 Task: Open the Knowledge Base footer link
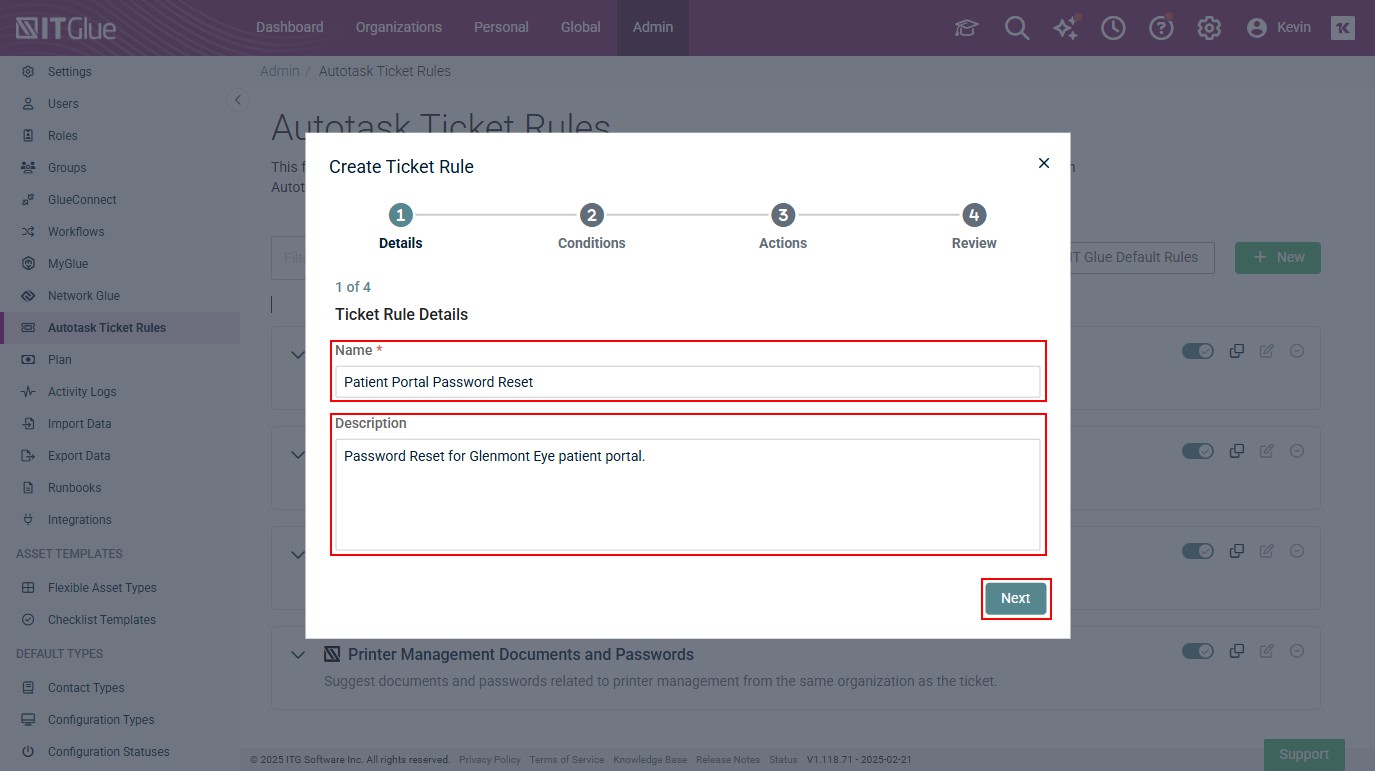coord(650,760)
